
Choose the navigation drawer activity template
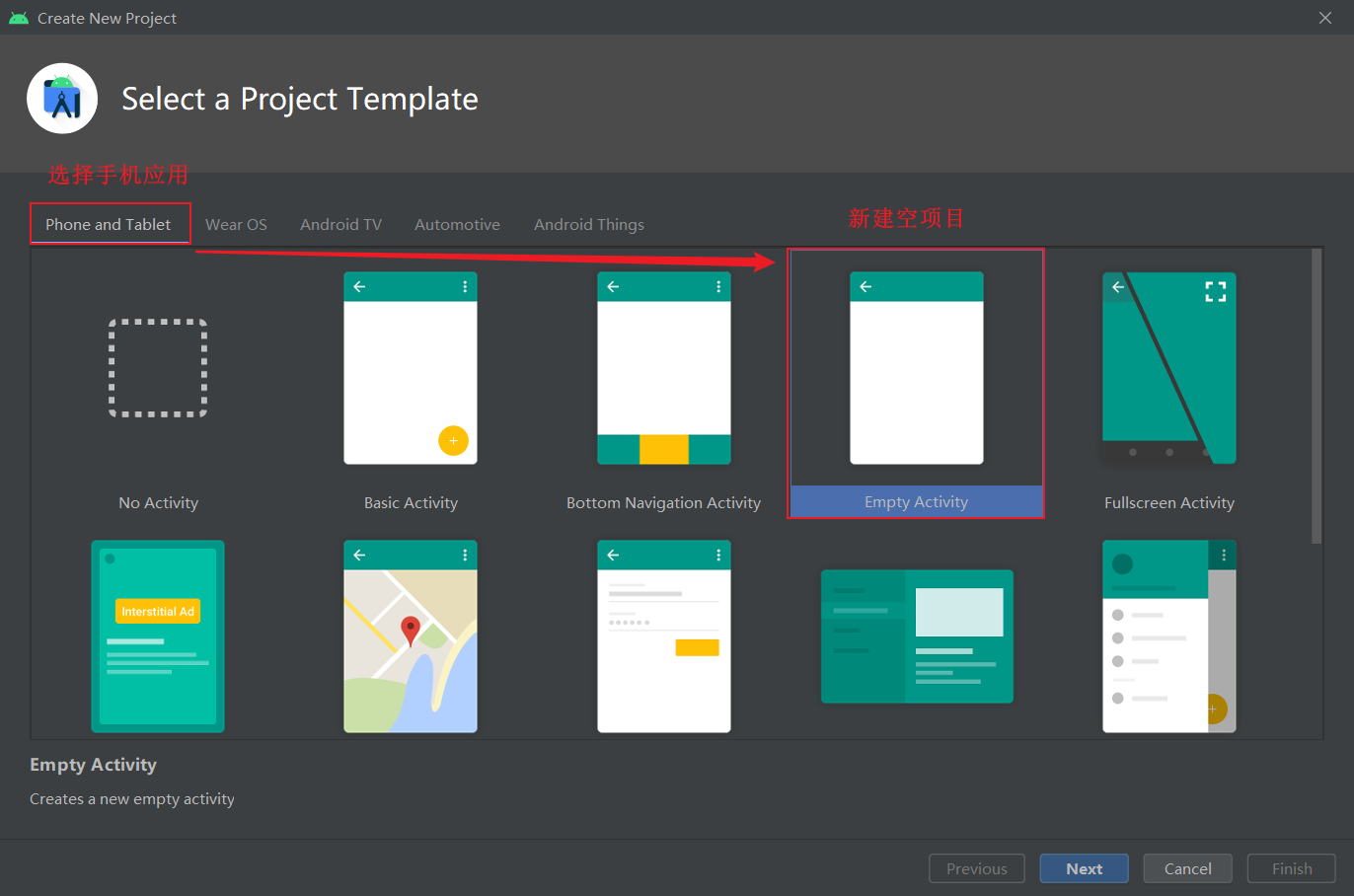(x=1169, y=636)
